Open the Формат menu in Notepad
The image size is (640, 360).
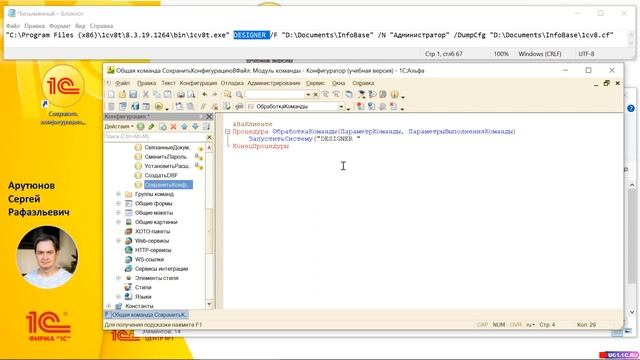pos(60,26)
